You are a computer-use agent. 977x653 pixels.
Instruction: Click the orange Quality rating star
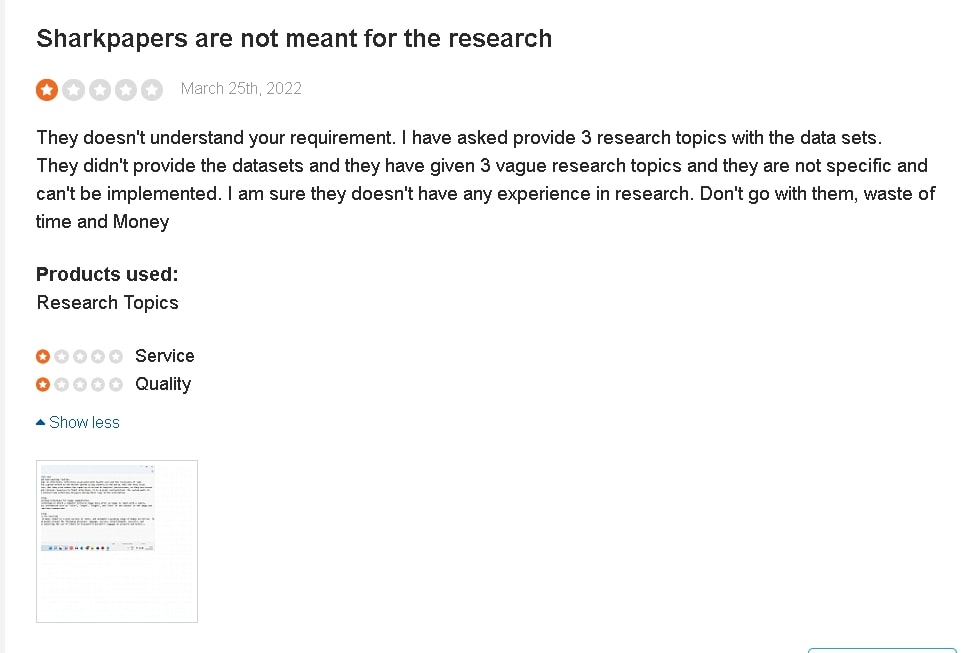click(x=43, y=384)
